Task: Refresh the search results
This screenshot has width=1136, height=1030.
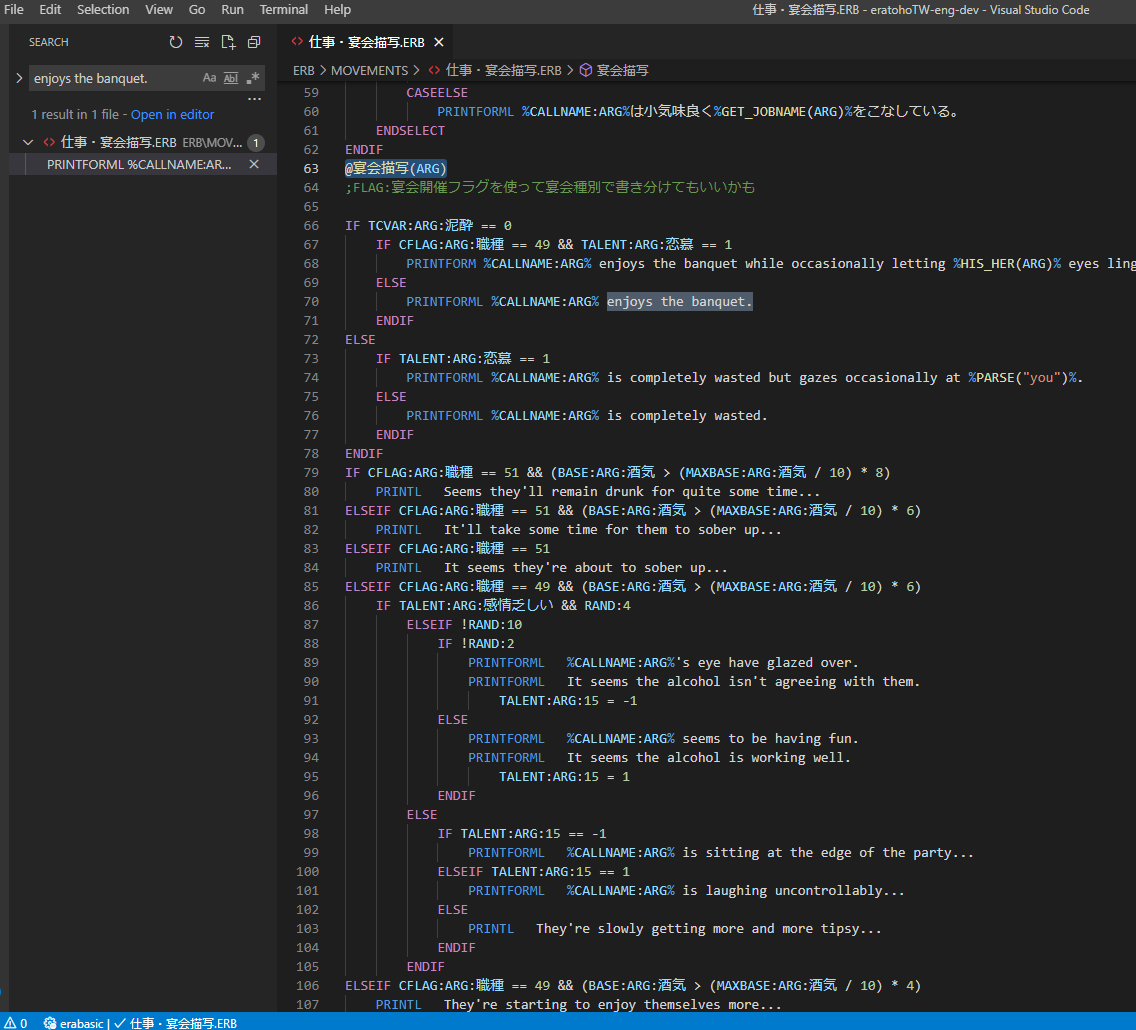Action: coord(176,42)
